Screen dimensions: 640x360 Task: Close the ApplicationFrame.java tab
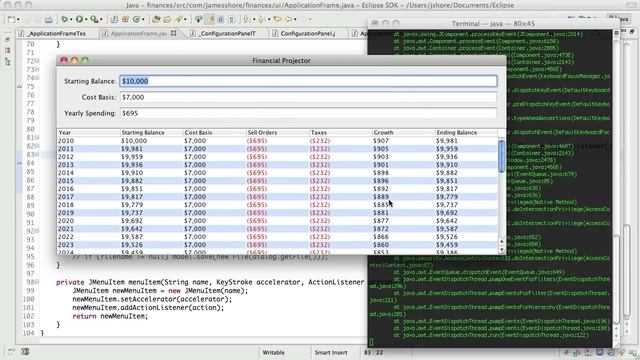pos(173,33)
